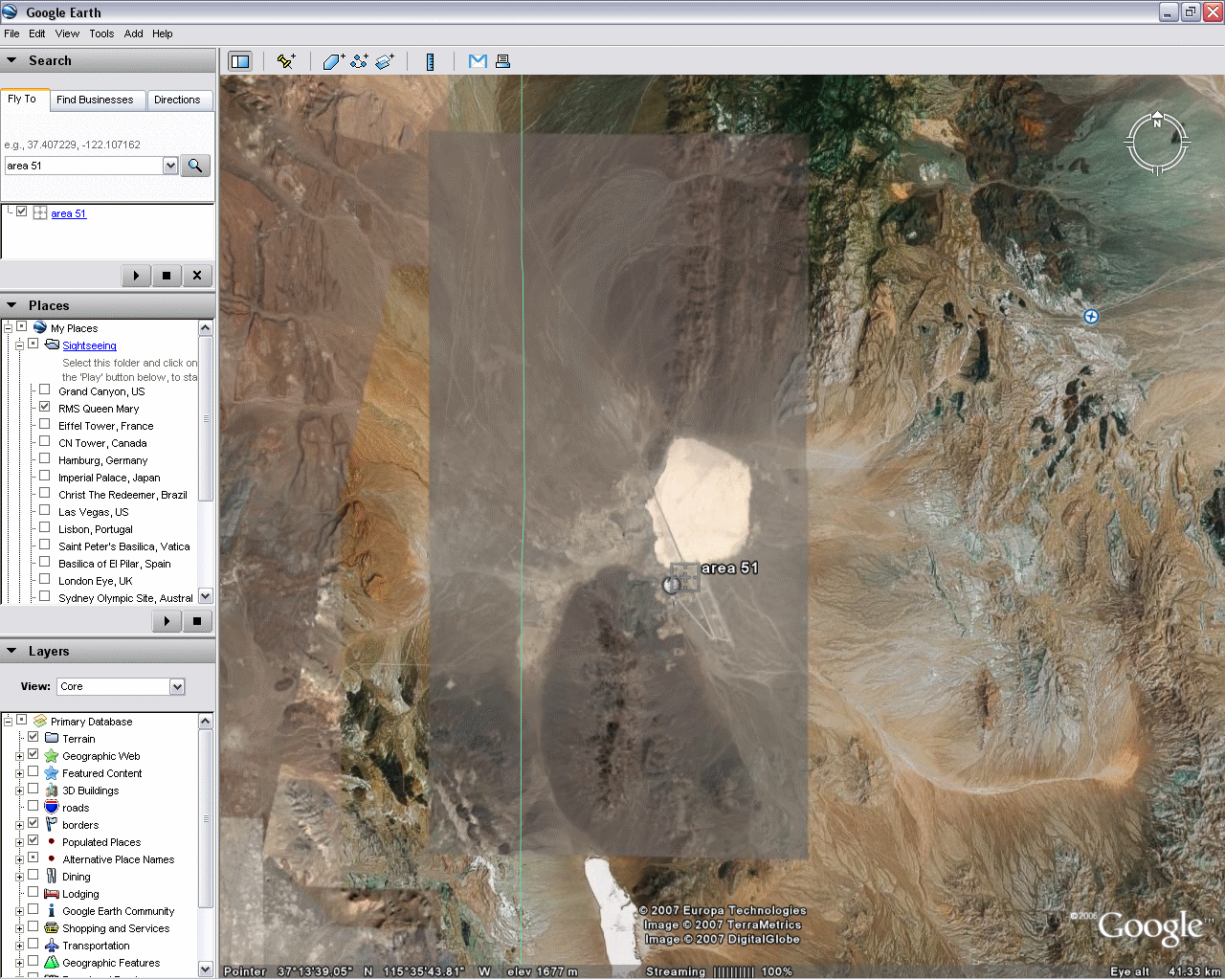Click the Geographic Web star icon
This screenshot has width=1225, height=980.
click(52, 755)
